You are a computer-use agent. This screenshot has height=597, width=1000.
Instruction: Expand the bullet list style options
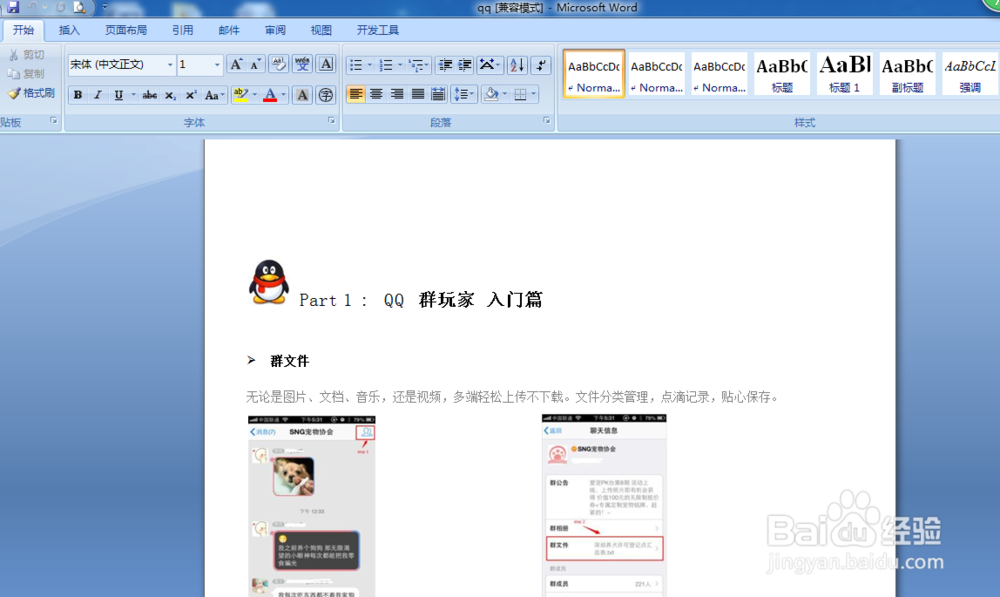click(x=368, y=64)
